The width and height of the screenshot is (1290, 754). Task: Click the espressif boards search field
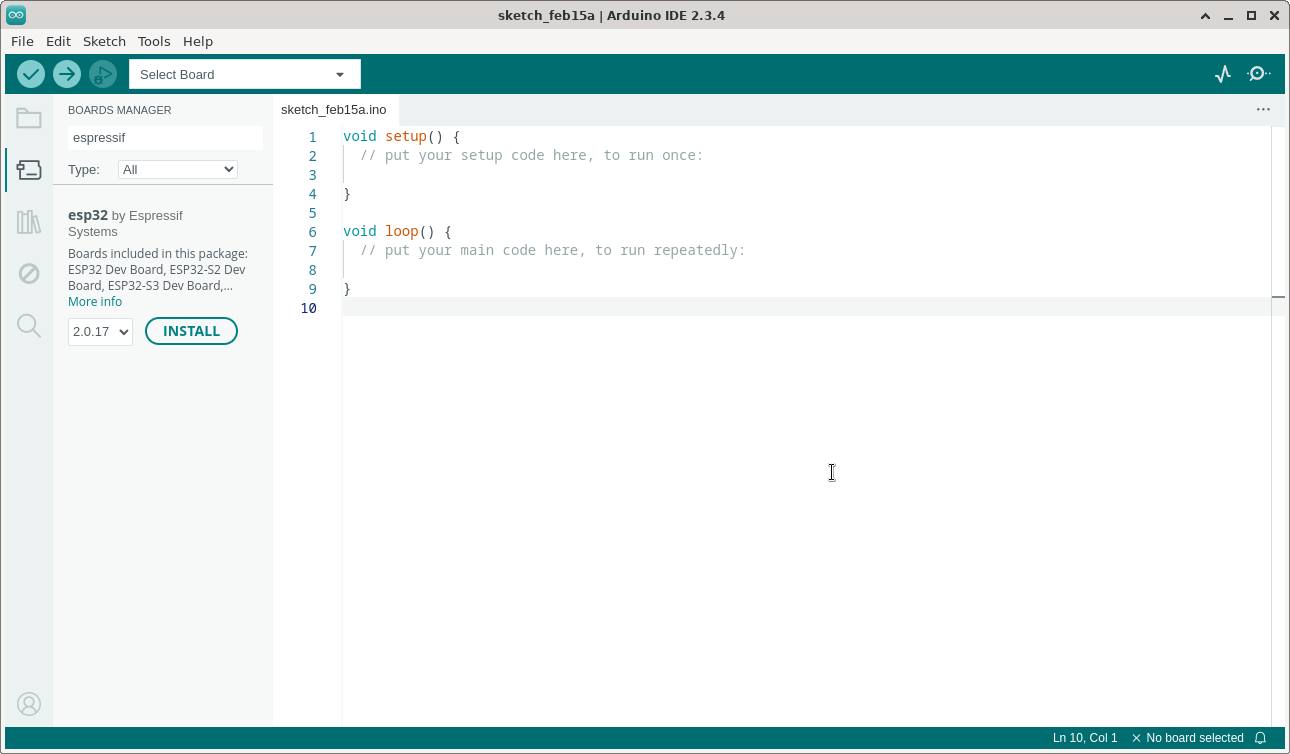tap(165, 138)
